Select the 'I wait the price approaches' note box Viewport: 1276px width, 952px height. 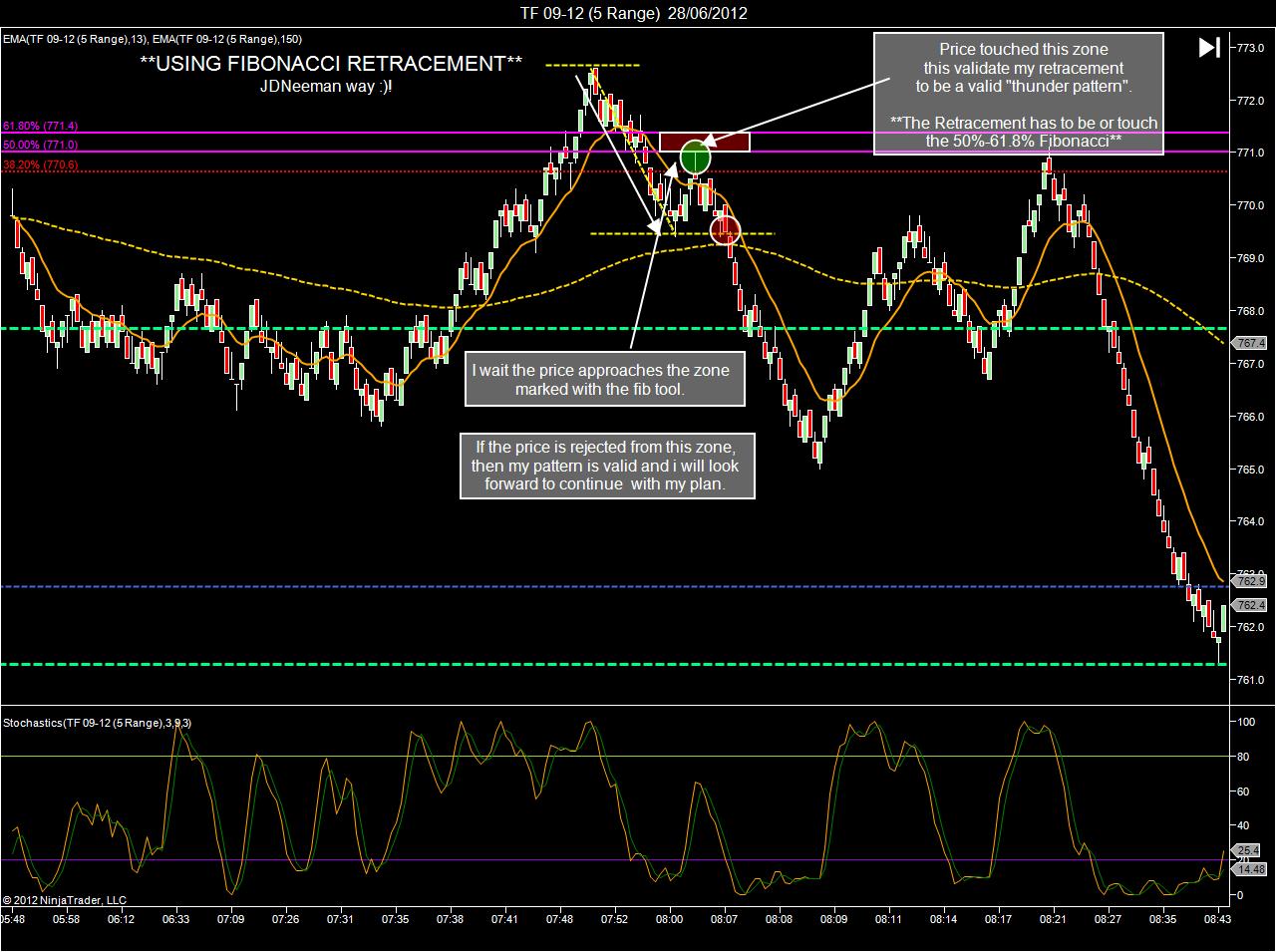tap(604, 379)
